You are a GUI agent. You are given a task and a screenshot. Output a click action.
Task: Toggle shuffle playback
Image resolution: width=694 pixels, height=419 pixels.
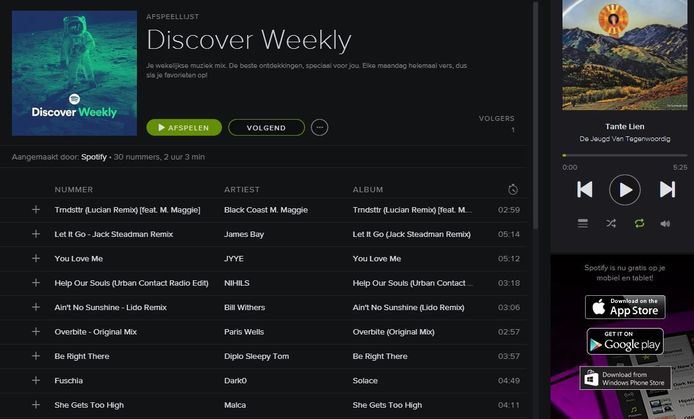611,224
